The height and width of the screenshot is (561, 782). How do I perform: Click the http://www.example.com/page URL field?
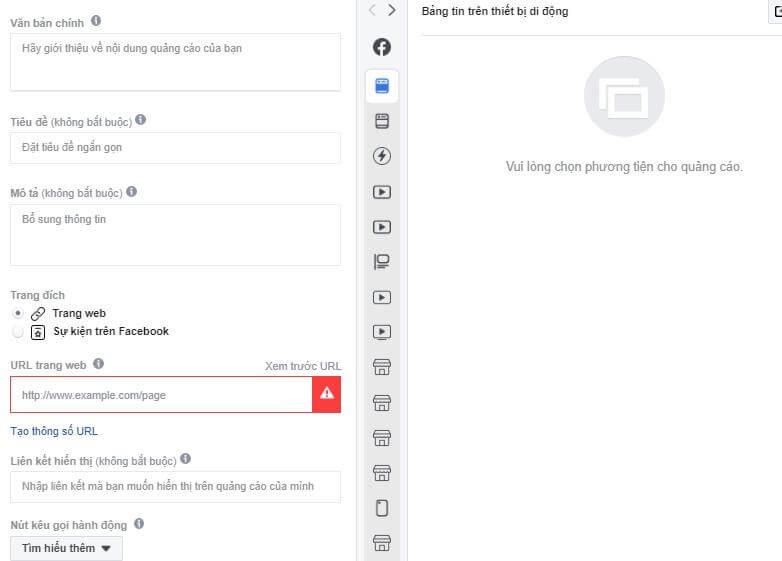162,394
